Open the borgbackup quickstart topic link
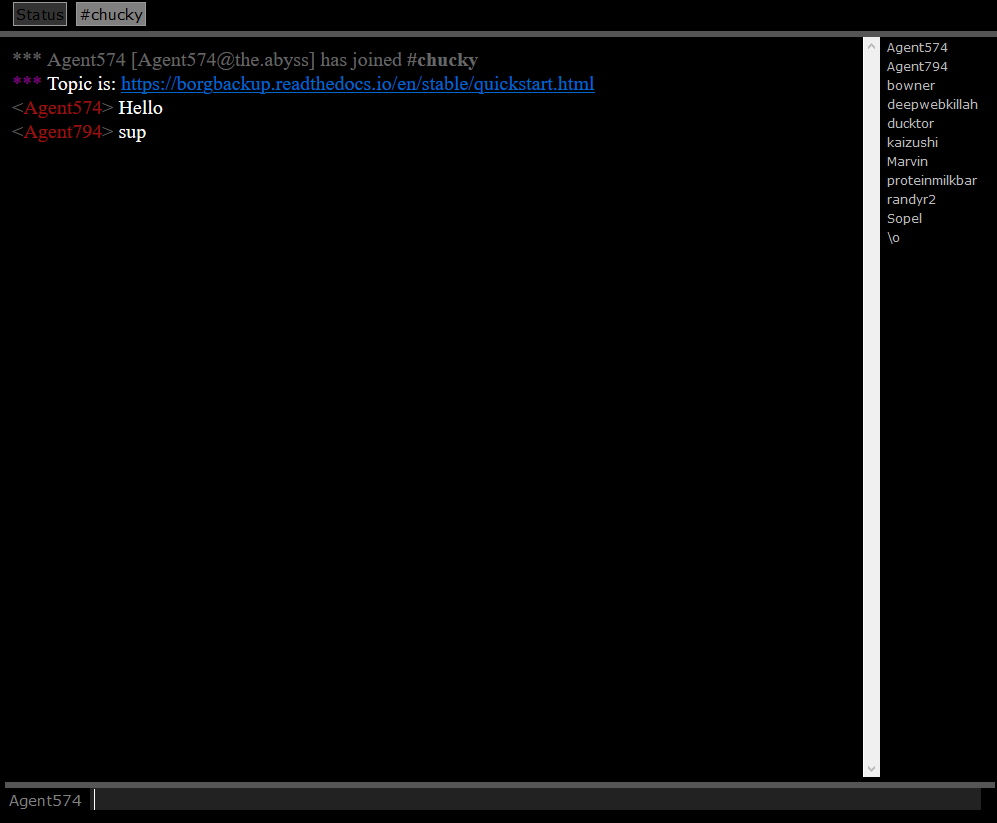This screenshot has width=997, height=823. pos(357,84)
